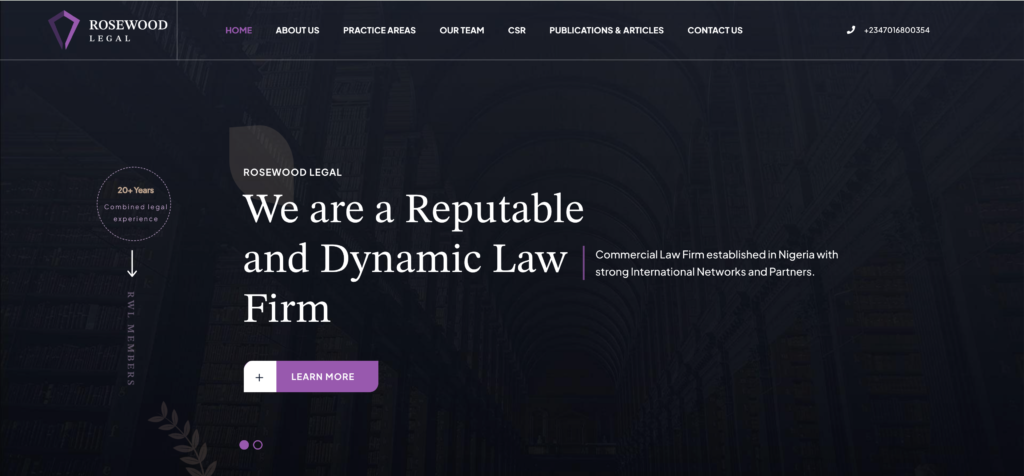The height and width of the screenshot is (476, 1024).
Task: Click the 'ROSEWOOD LEGAL' subtitle above headline
Action: 292,172
